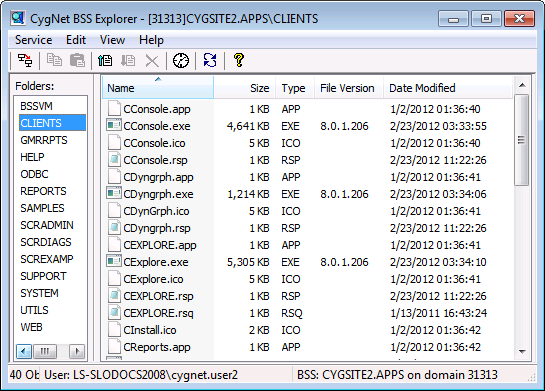Click the upload file toolbar icon
The image size is (545, 391).
[x=105, y=60]
